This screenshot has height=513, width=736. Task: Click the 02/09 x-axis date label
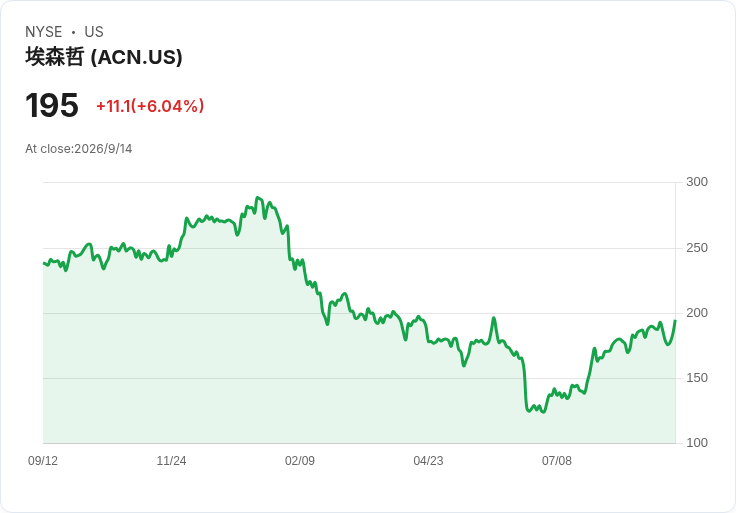pos(300,461)
